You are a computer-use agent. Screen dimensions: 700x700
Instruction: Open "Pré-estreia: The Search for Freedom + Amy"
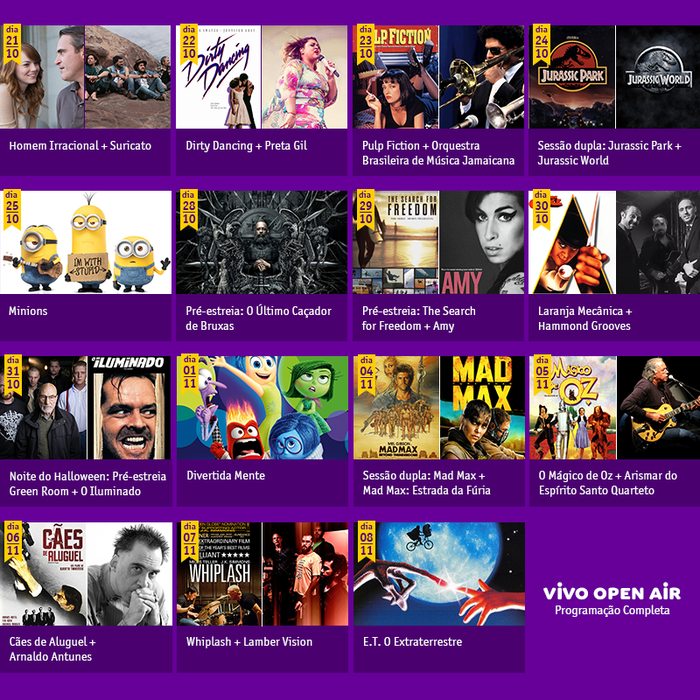(419, 318)
